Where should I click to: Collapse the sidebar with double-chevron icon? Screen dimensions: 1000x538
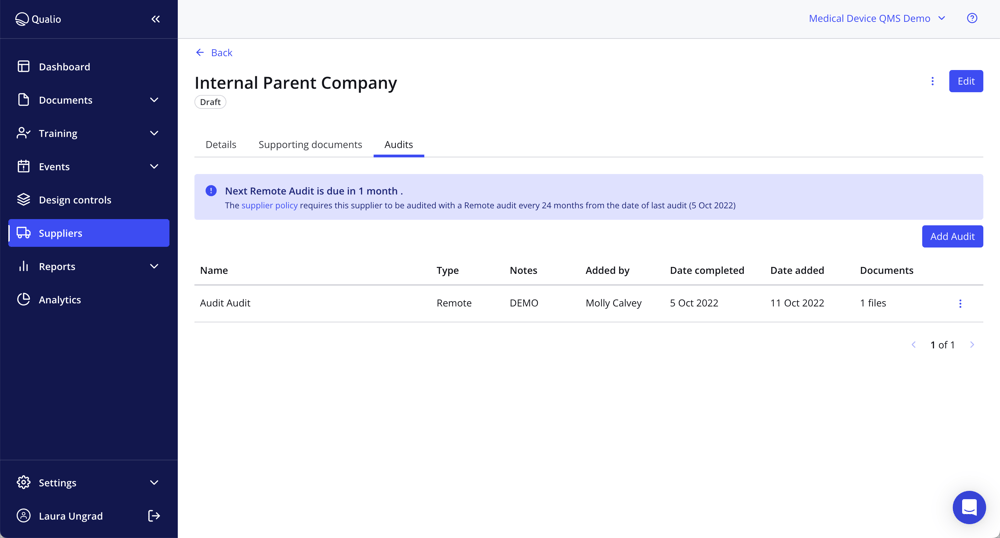[x=155, y=19]
